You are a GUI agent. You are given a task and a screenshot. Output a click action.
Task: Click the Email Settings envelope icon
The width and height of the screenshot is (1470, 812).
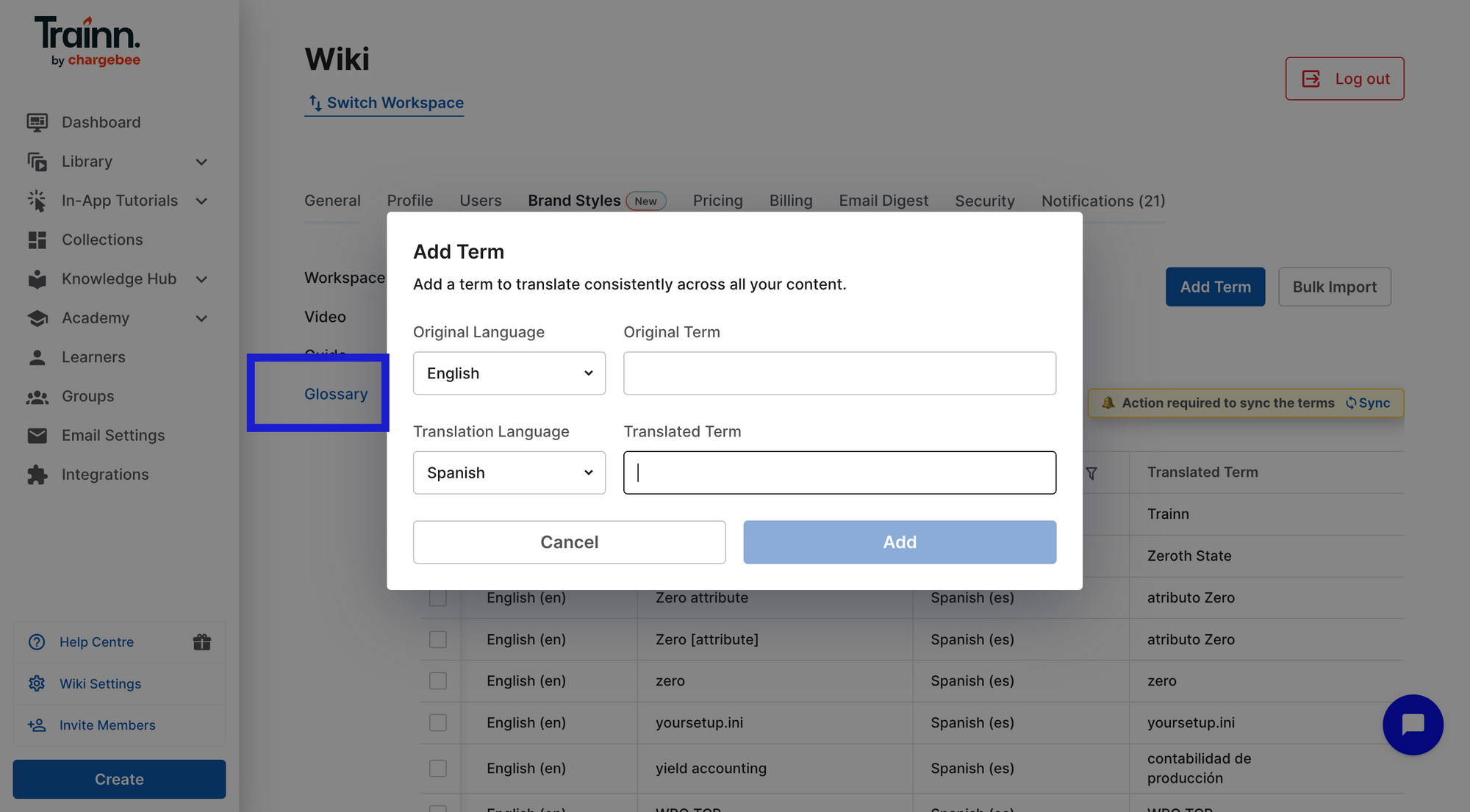(x=37, y=436)
